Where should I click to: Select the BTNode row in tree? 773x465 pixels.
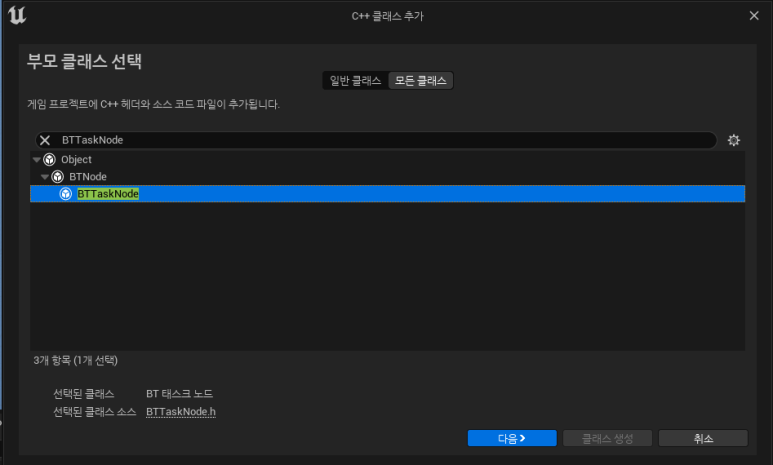387,177
